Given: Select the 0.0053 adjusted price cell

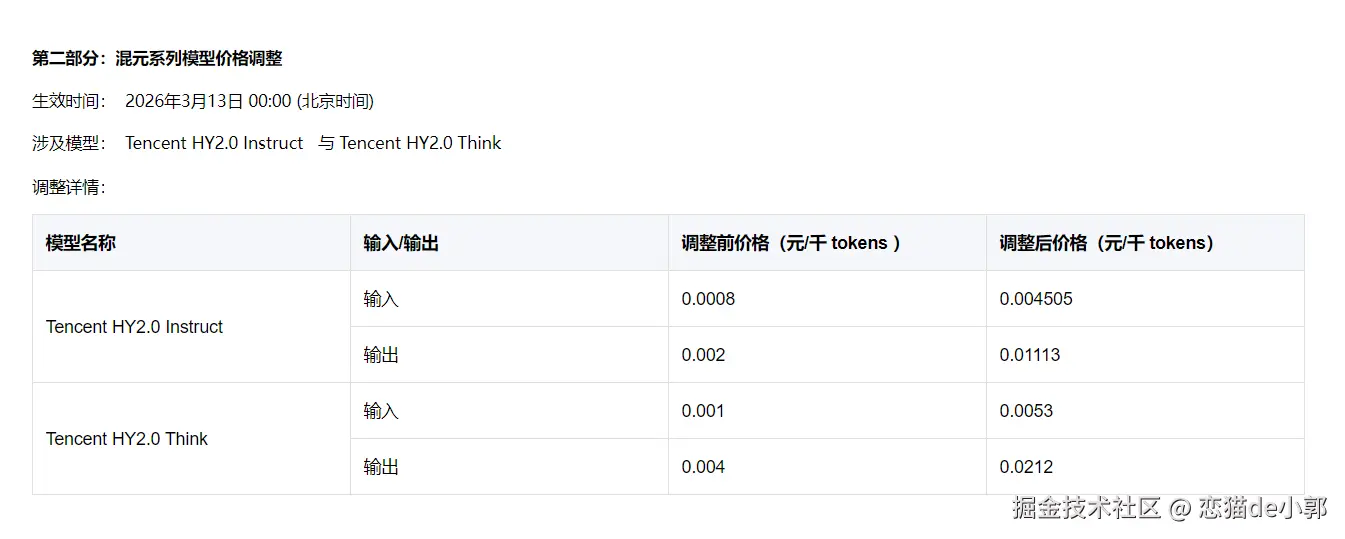Looking at the screenshot, I should pyautogui.click(x=1026, y=411).
